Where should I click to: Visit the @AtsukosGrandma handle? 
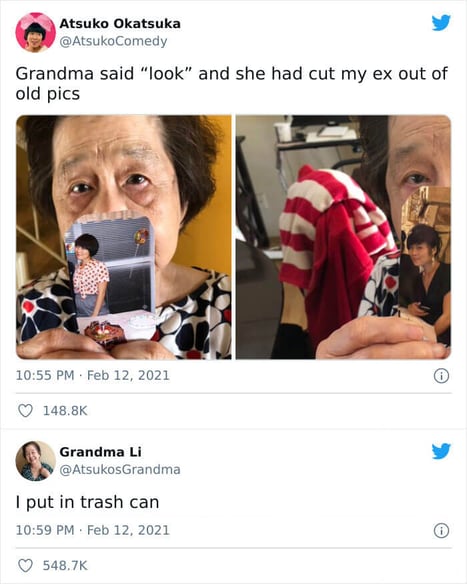click(x=120, y=469)
